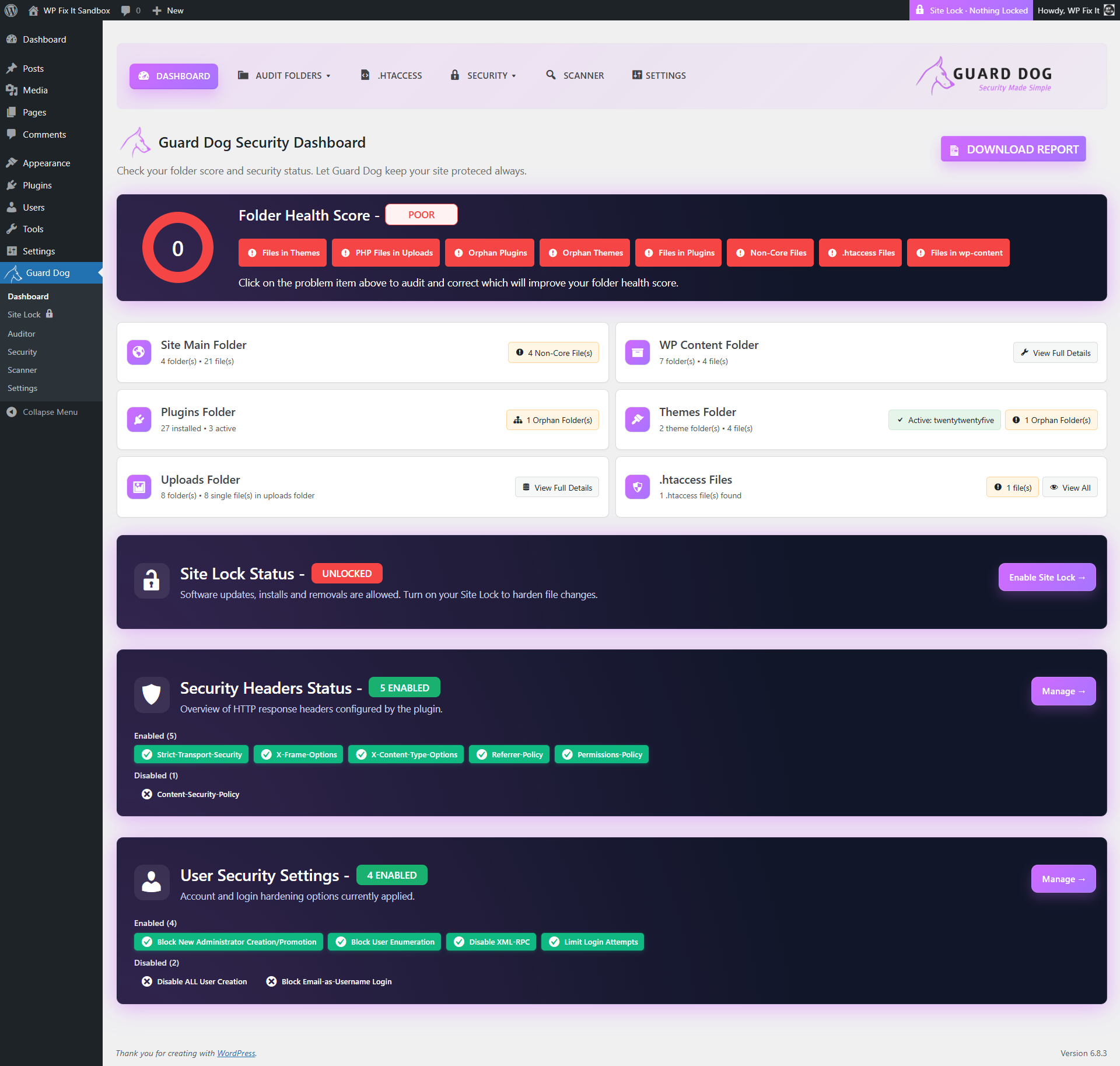Click the Enable Site Lock button
Viewport: 1120px width, 1066px height.
click(1046, 577)
